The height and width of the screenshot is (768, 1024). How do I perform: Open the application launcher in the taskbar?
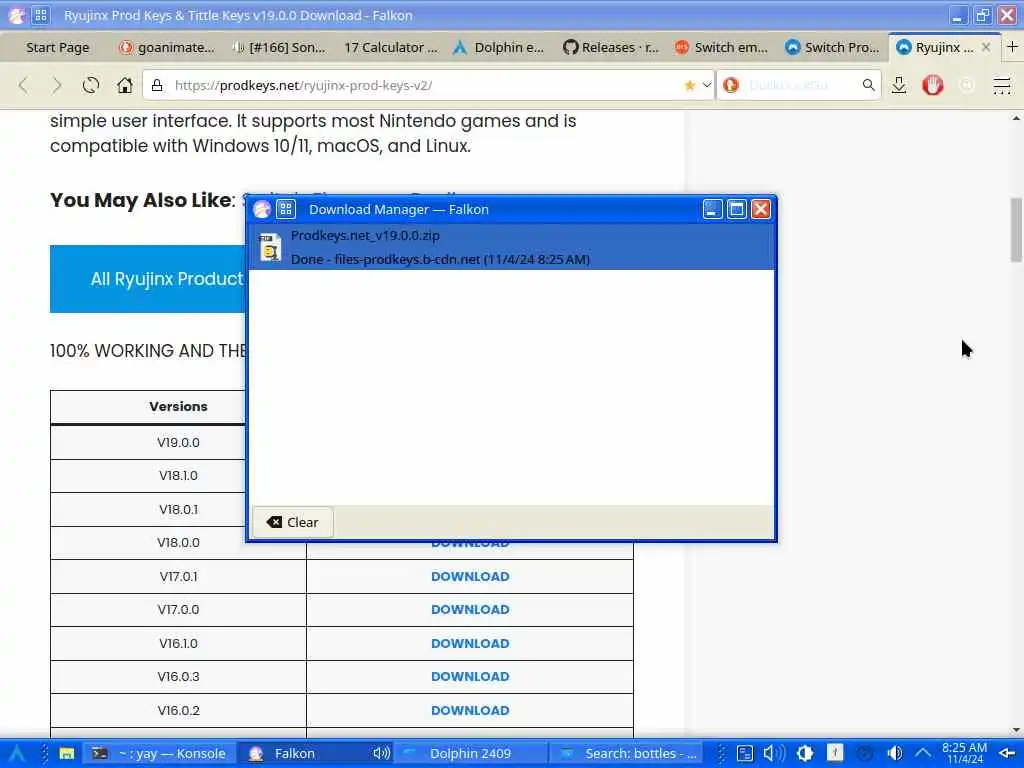click(x=17, y=754)
